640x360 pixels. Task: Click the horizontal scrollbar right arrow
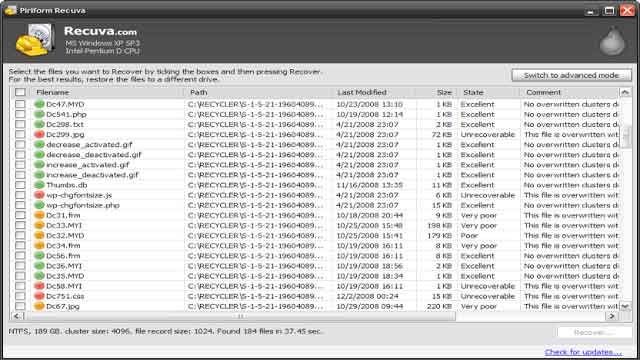coord(611,316)
